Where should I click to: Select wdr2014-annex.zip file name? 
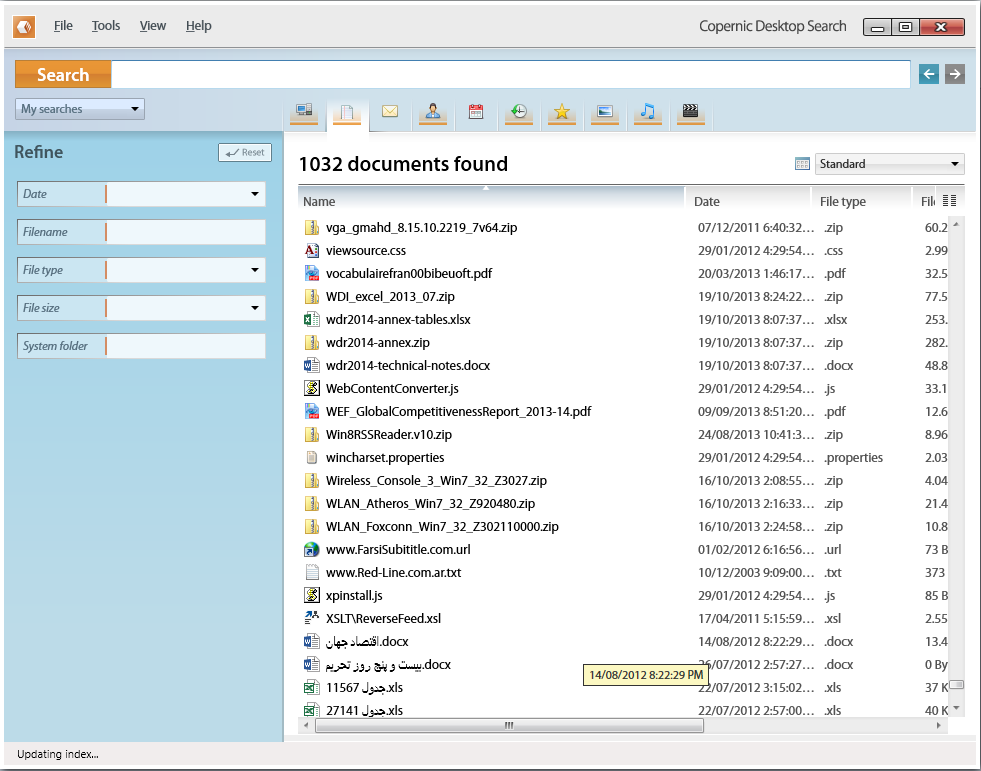pos(378,342)
